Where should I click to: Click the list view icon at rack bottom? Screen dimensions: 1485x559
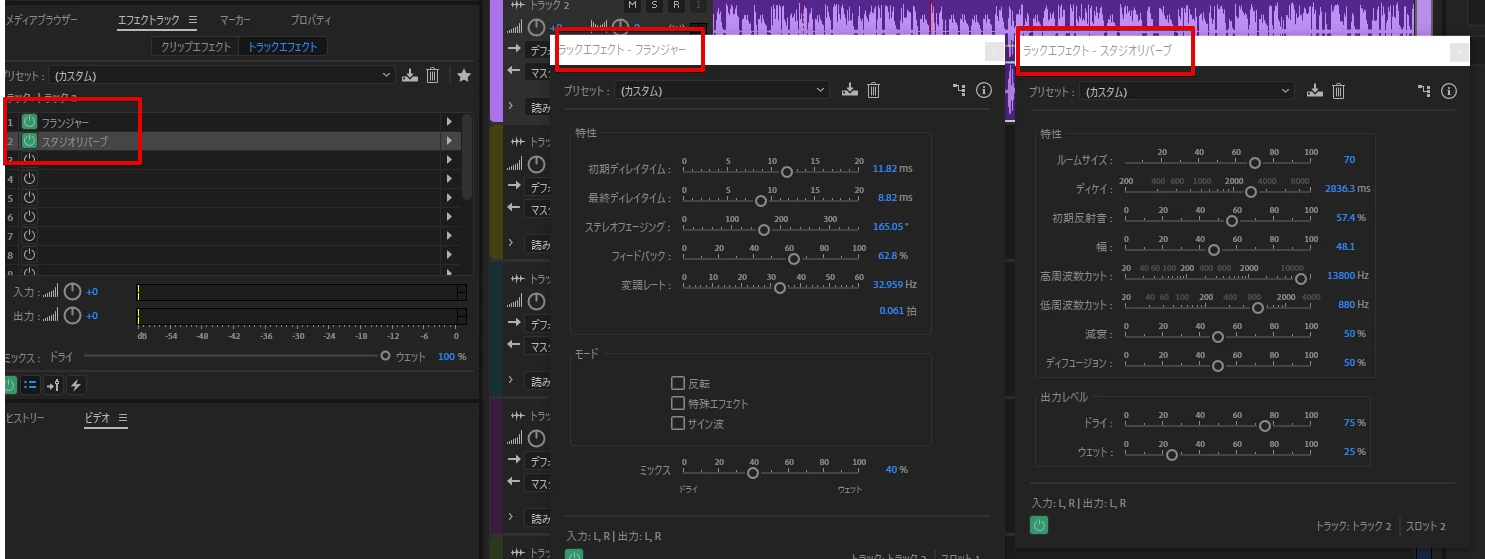tap(30, 385)
